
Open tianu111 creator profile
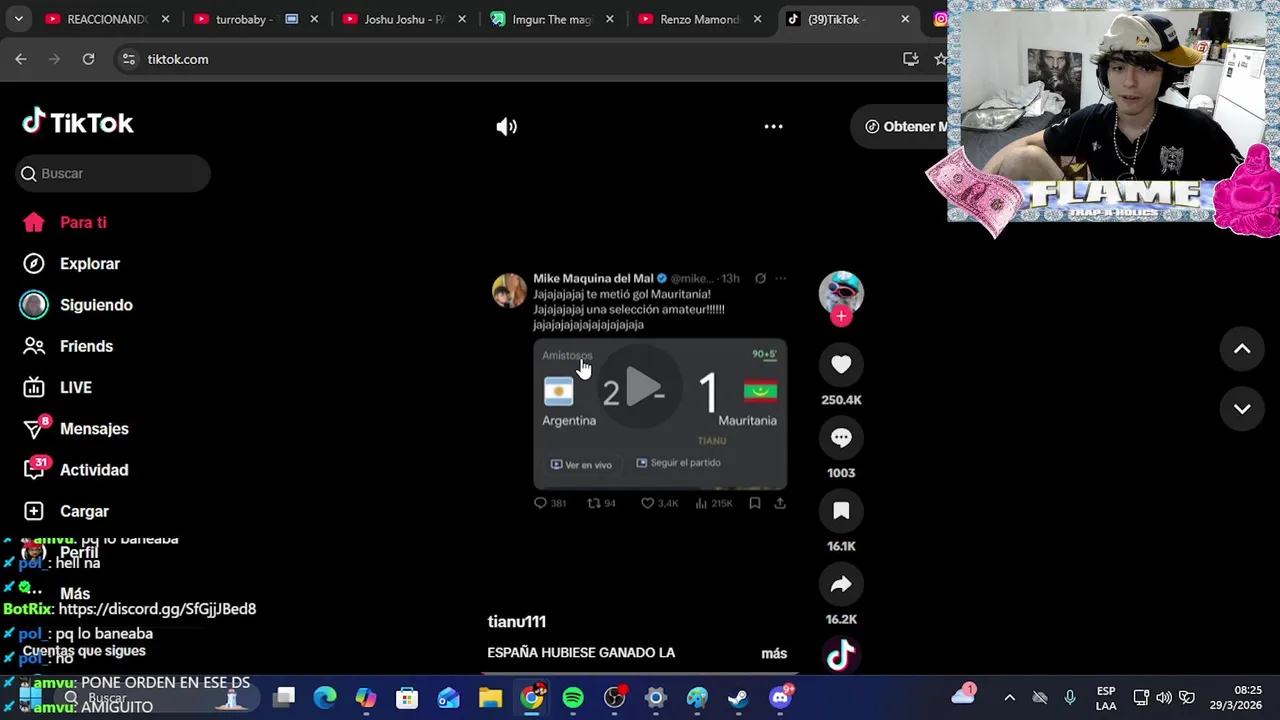[x=516, y=621]
